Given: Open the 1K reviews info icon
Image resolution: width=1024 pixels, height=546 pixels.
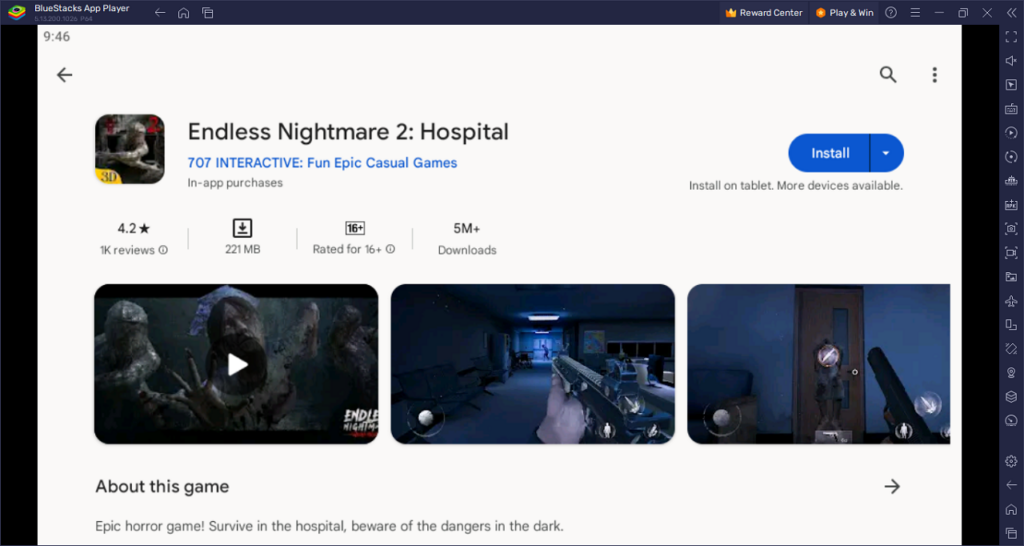Looking at the screenshot, I should [x=163, y=249].
